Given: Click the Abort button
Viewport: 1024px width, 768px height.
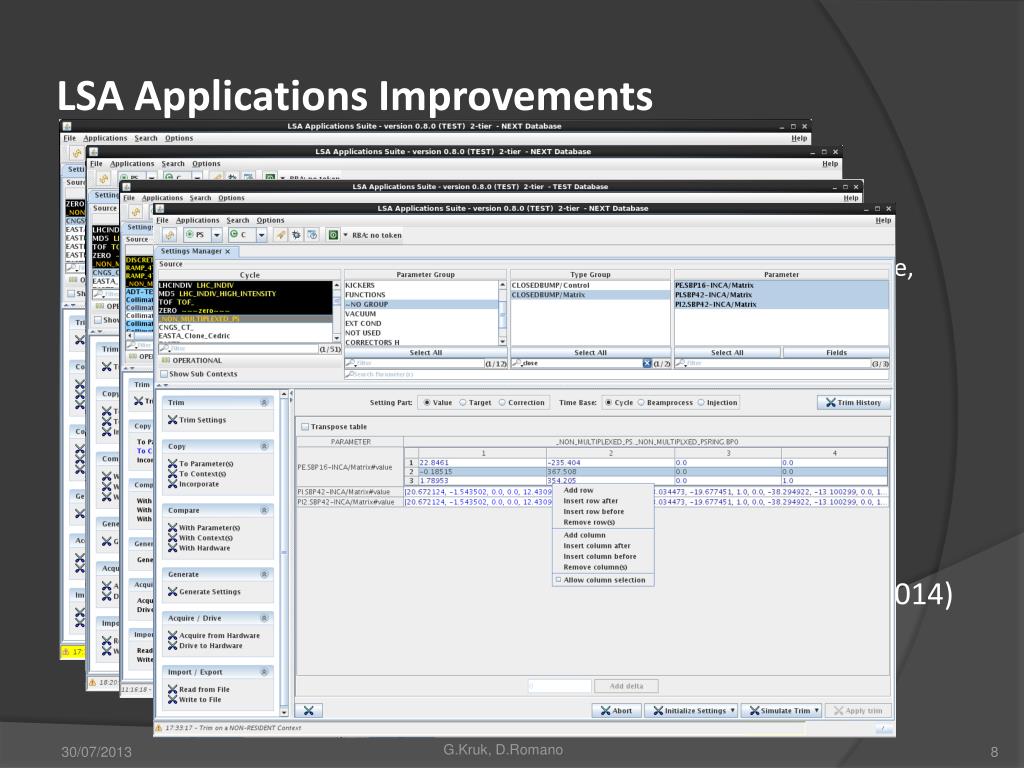Looking at the screenshot, I should coord(616,711).
